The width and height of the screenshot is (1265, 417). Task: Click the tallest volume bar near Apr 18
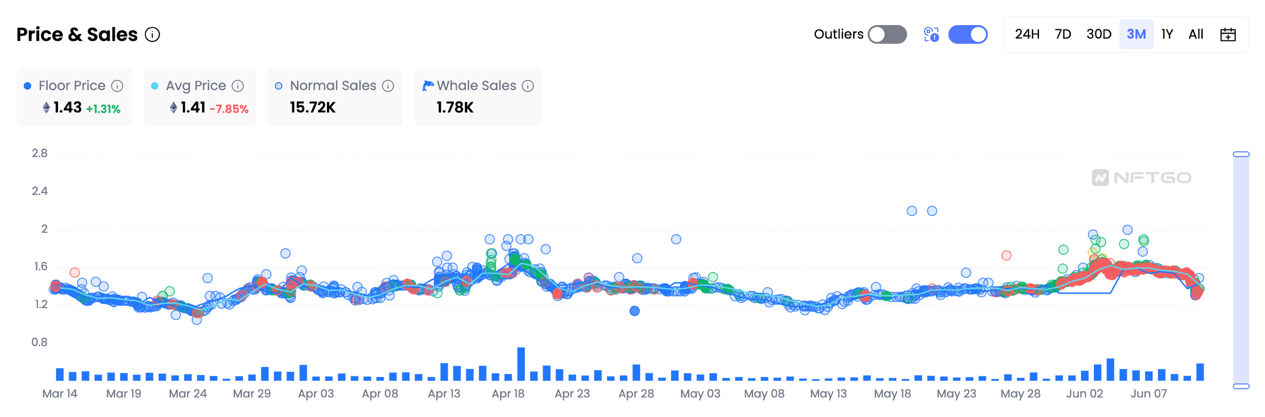[521, 364]
